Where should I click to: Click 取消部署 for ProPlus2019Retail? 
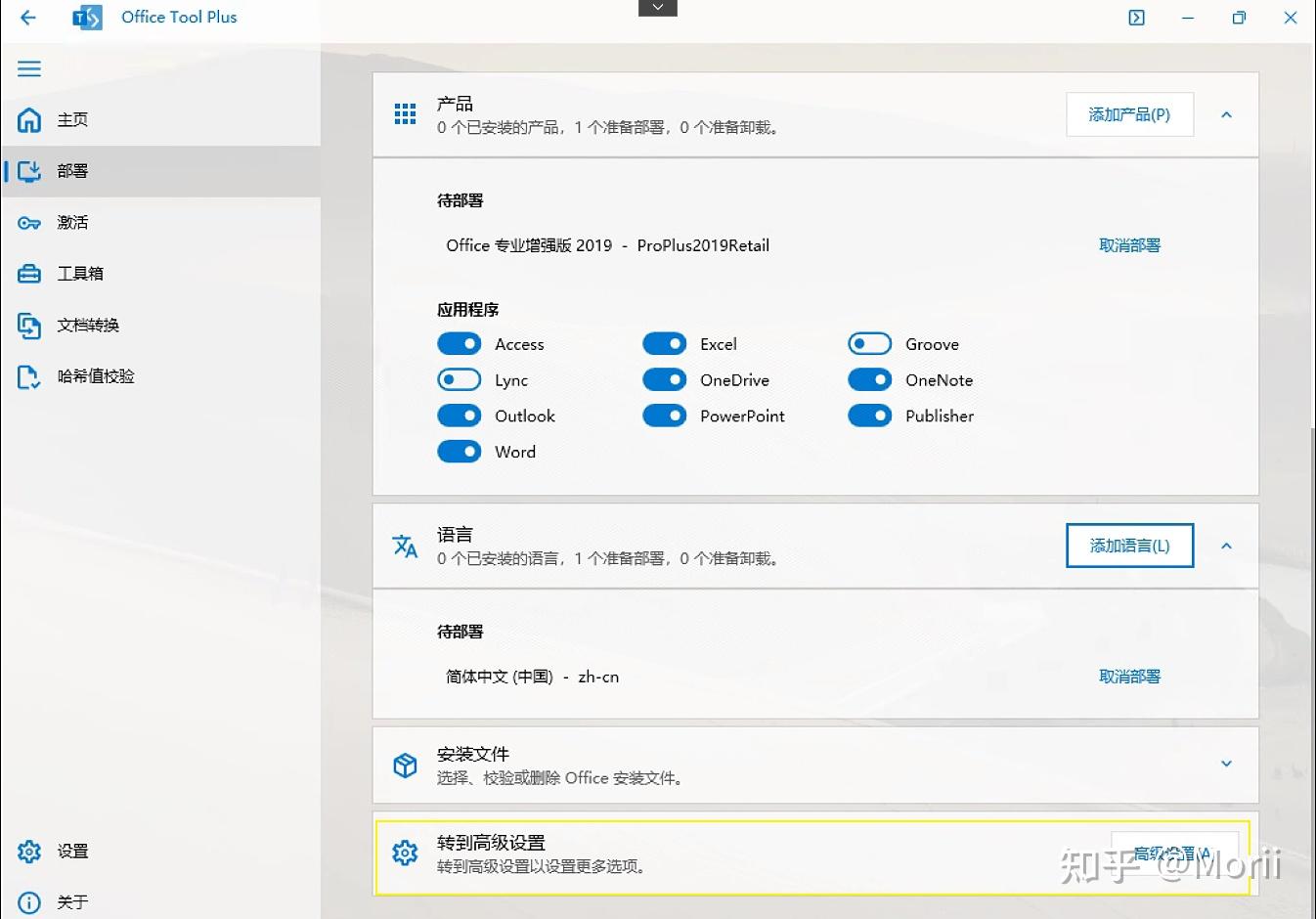[1129, 245]
